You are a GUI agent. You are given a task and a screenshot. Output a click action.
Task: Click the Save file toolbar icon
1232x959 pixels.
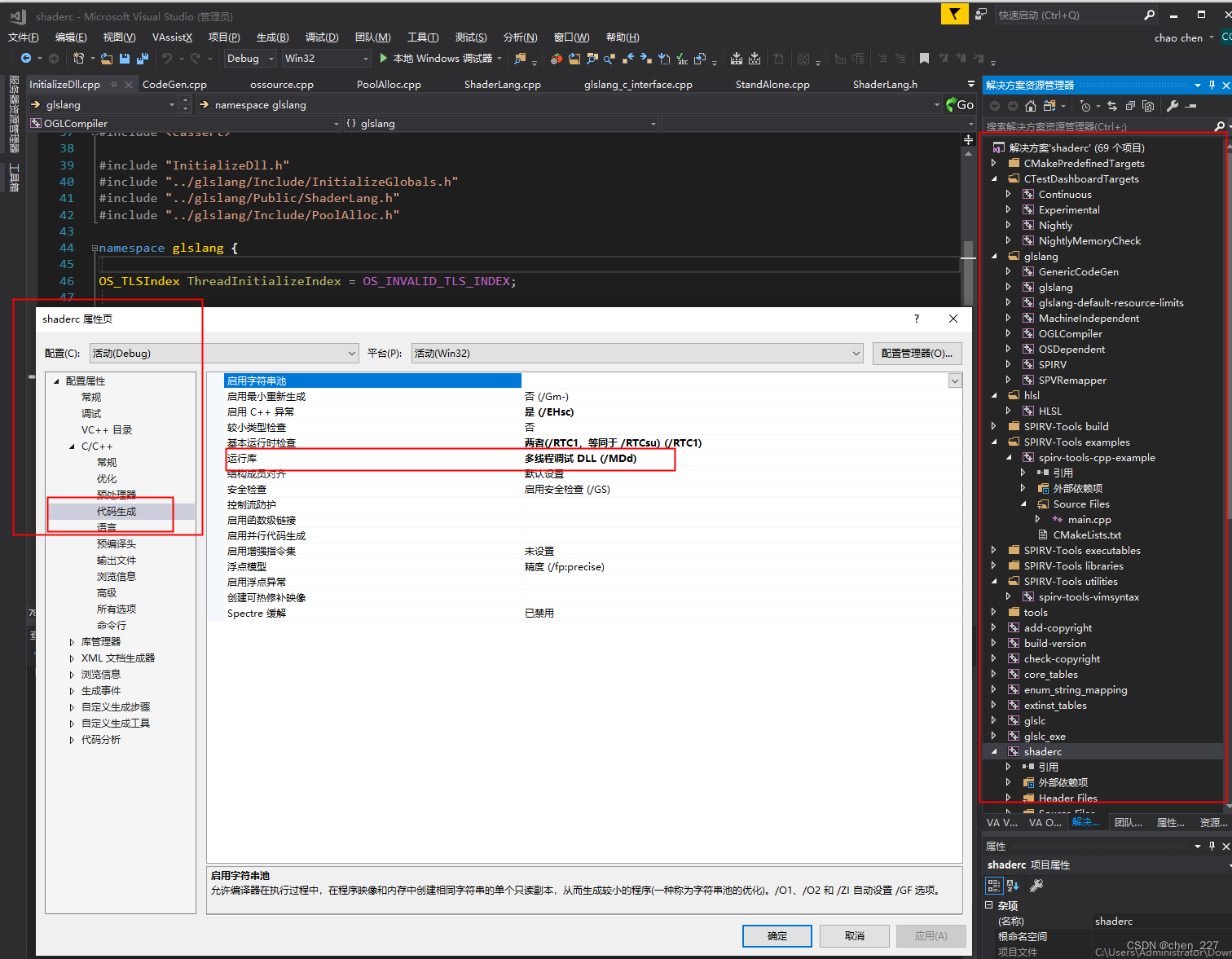coord(125,59)
